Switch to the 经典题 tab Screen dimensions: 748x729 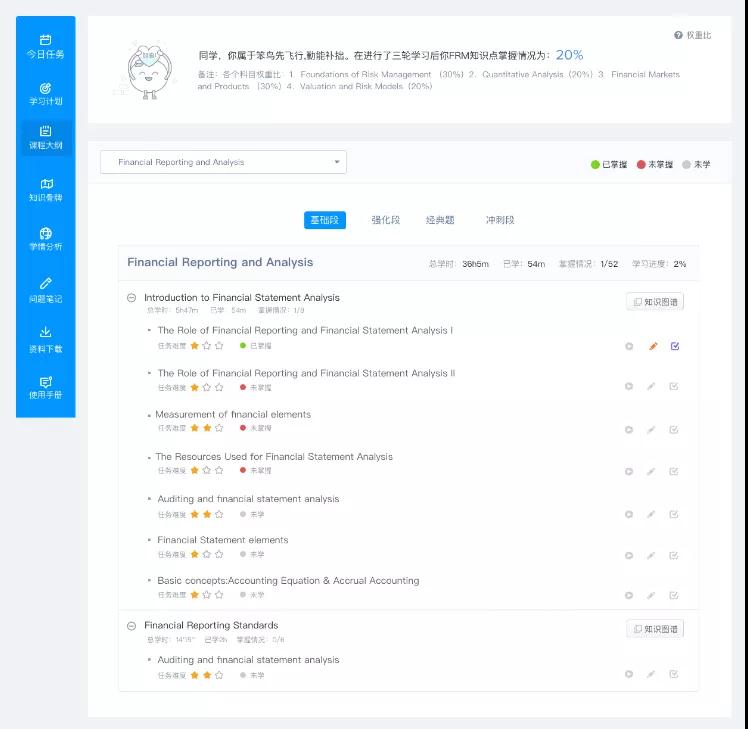tap(440, 220)
